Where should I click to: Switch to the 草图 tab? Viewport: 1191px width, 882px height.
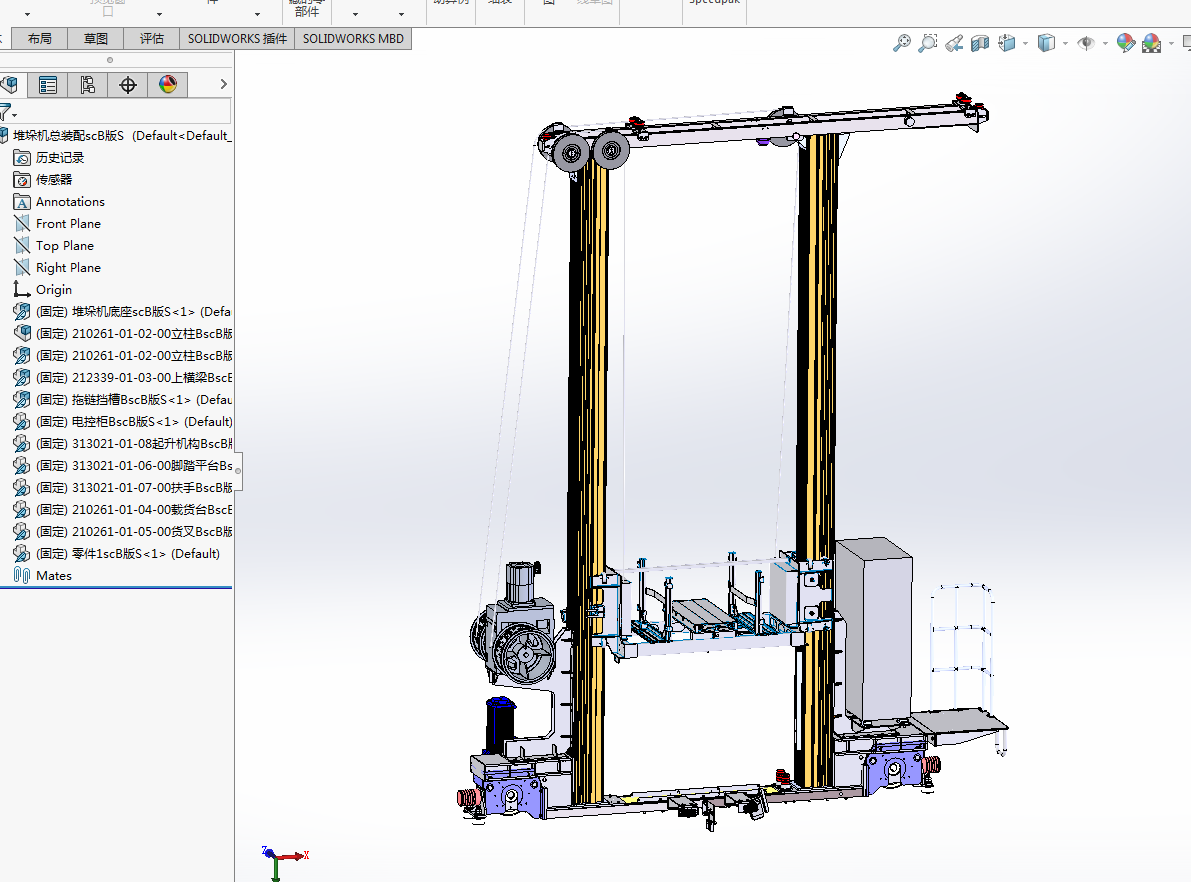[x=96, y=39]
